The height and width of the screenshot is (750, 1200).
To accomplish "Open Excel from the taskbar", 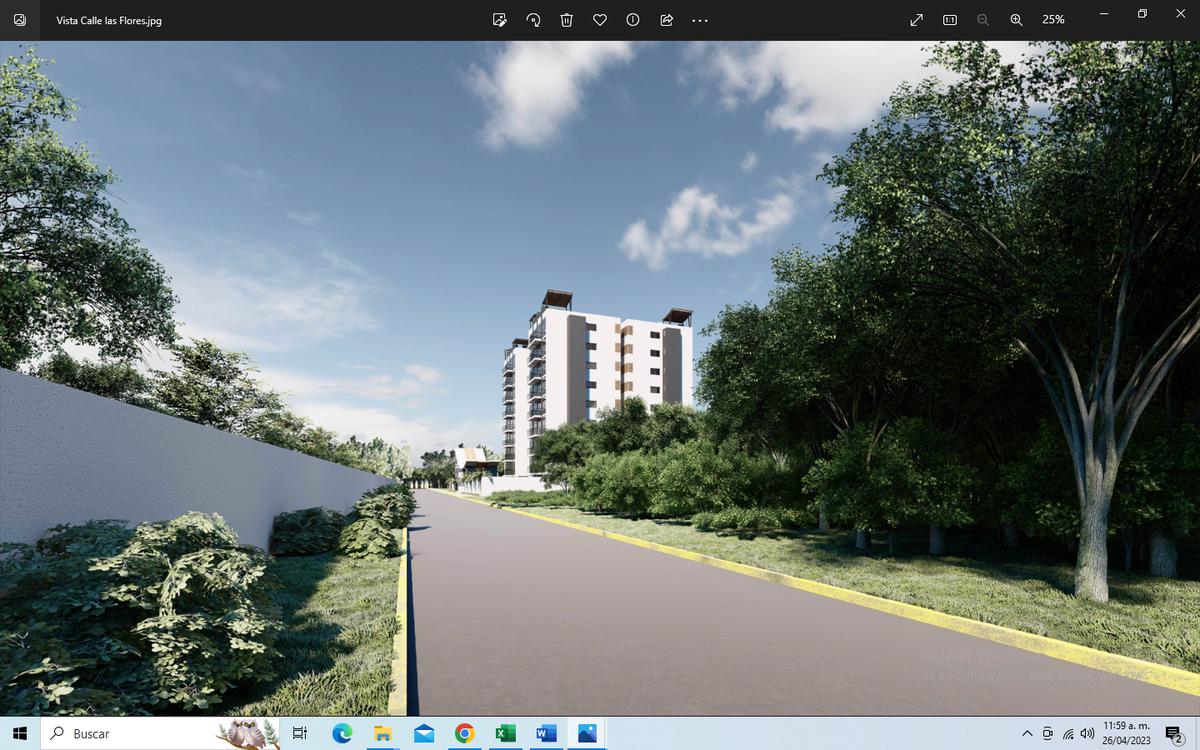I will (x=505, y=733).
